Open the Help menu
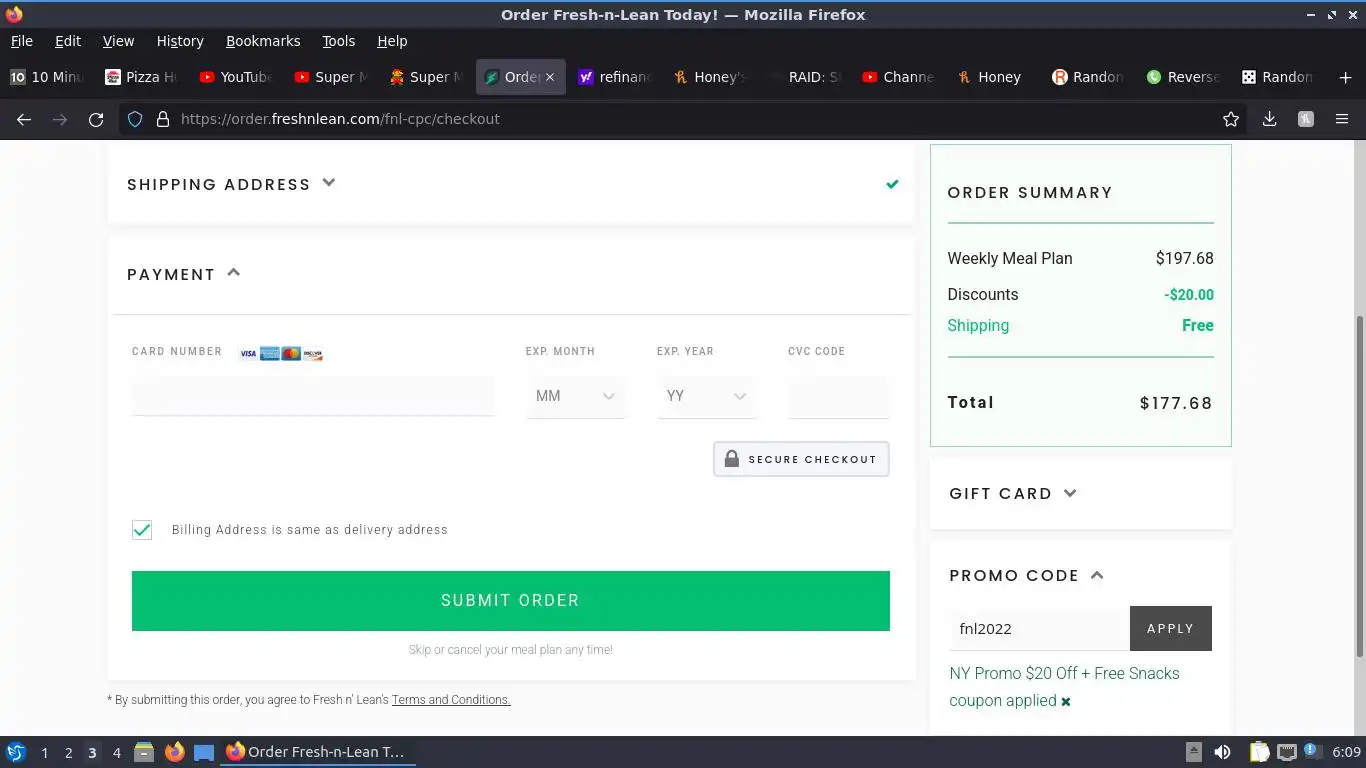The height and width of the screenshot is (768, 1366). tap(392, 41)
